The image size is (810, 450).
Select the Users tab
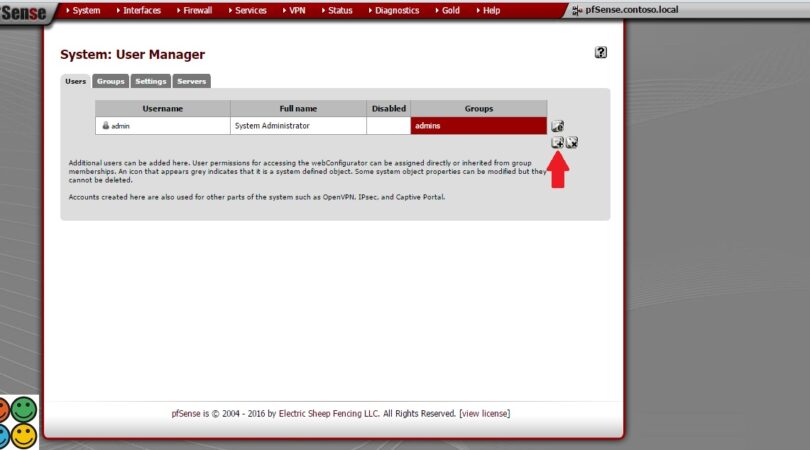pyautogui.click(x=75, y=81)
